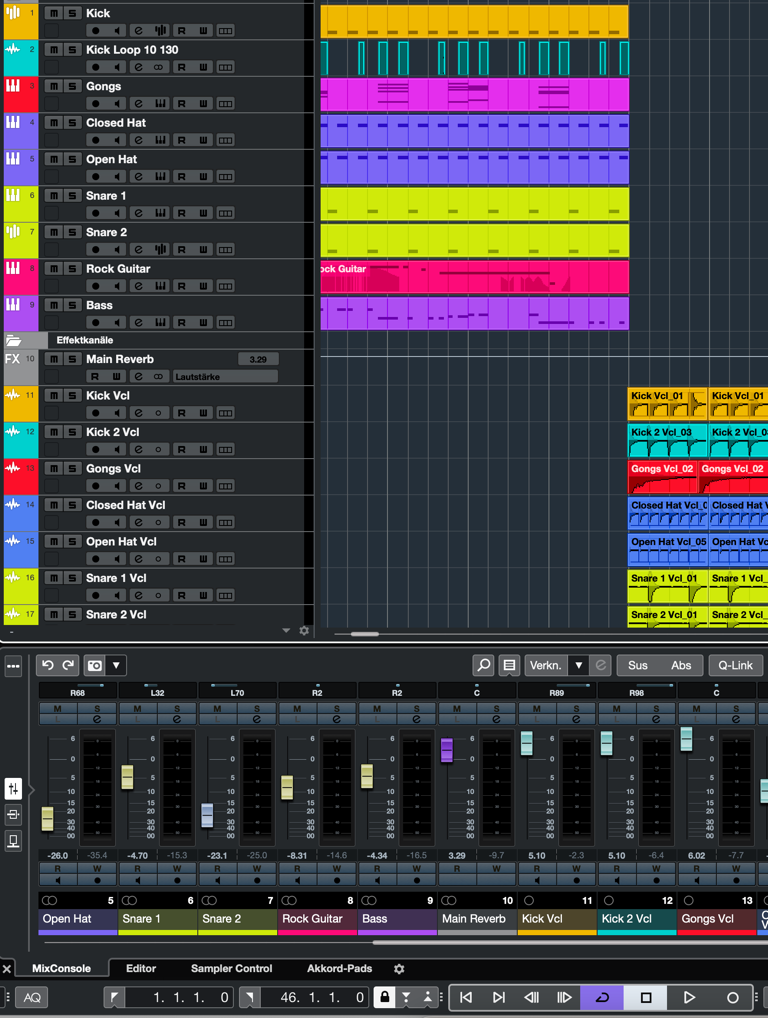Switch to the Sampler Control tab
768x1018 pixels.
[231, 969]
